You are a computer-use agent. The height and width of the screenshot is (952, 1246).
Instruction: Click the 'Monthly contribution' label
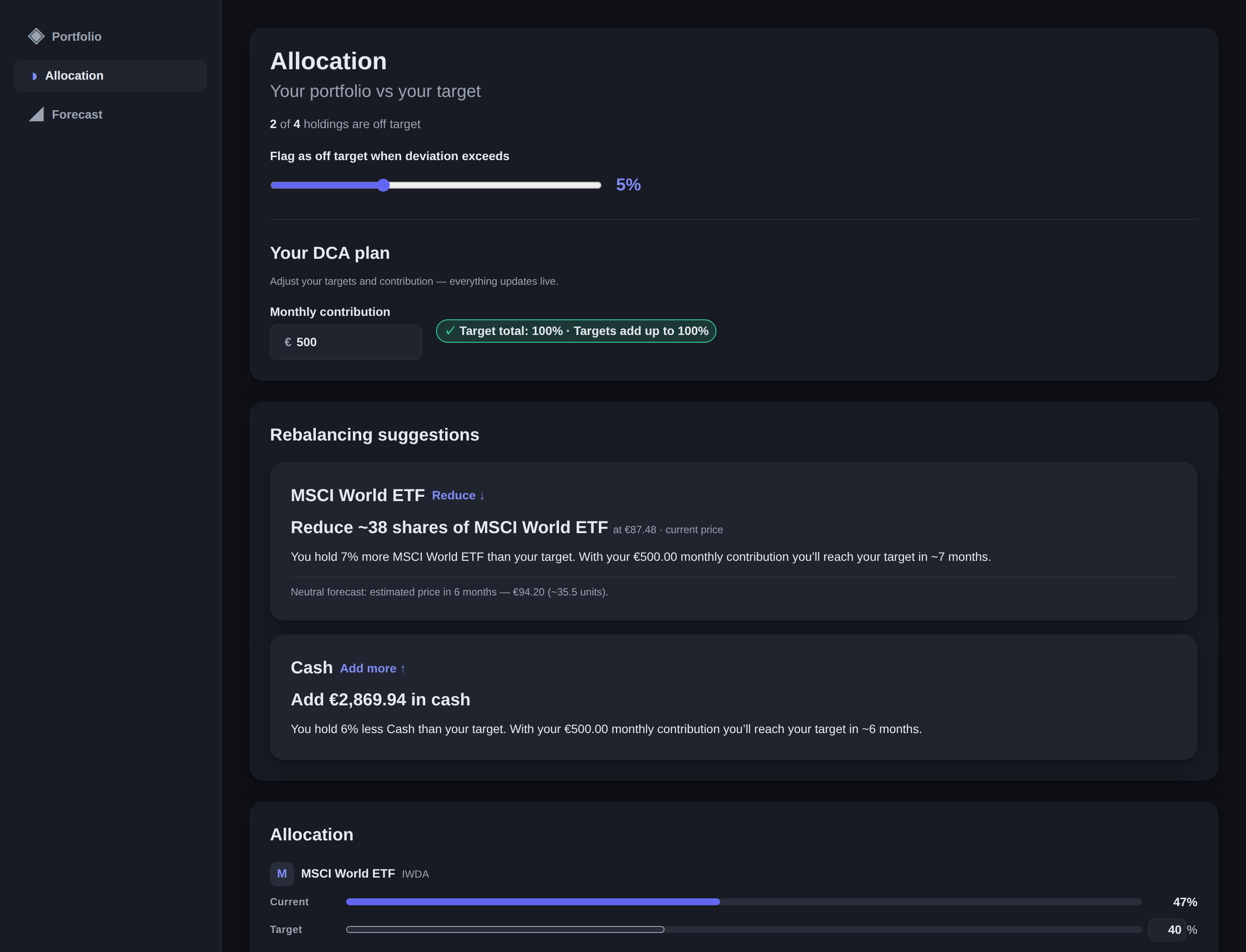(330, 312)
